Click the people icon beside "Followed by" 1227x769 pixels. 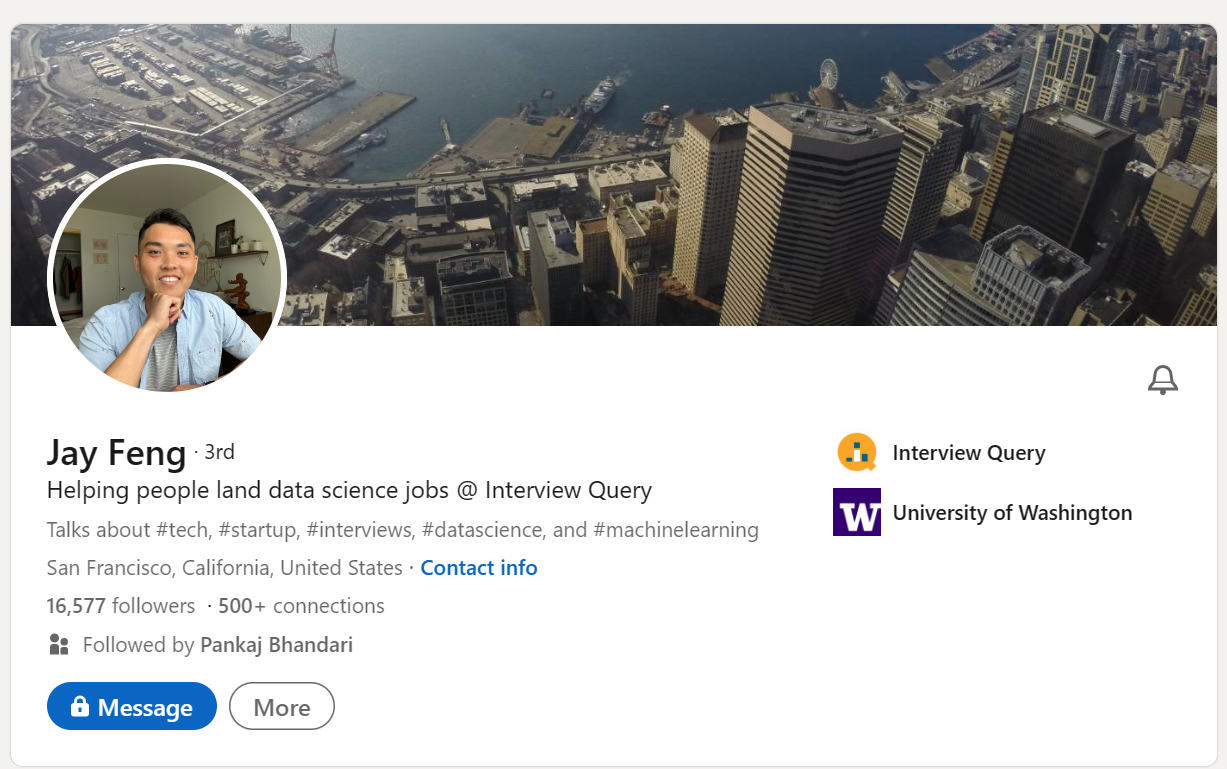click(59, 645)
